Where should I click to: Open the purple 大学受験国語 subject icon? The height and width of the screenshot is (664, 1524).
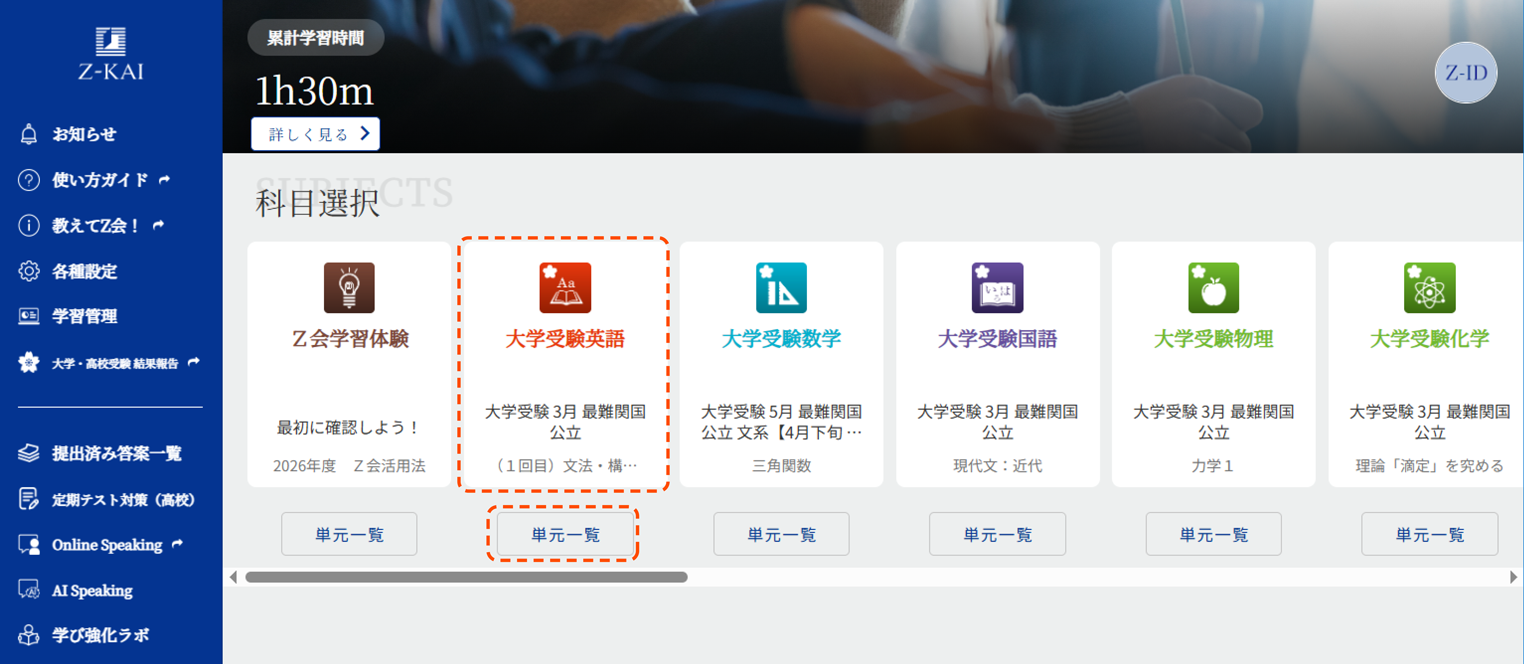997,288
